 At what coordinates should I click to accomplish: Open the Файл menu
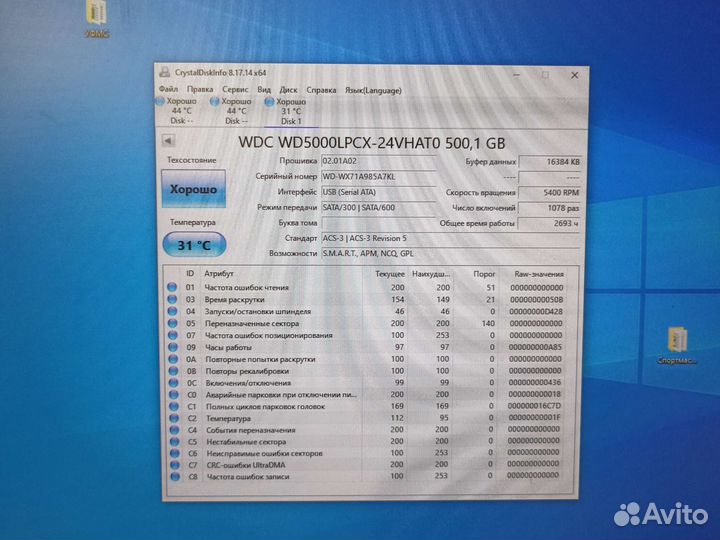click(x=168, y=89)
